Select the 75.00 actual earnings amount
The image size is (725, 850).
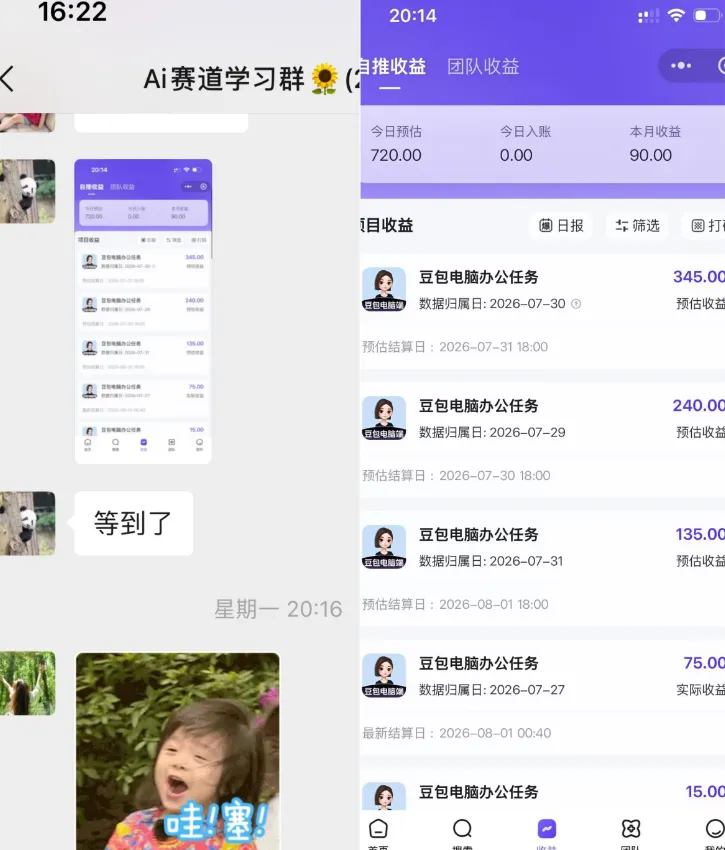[x=704, y=663]
